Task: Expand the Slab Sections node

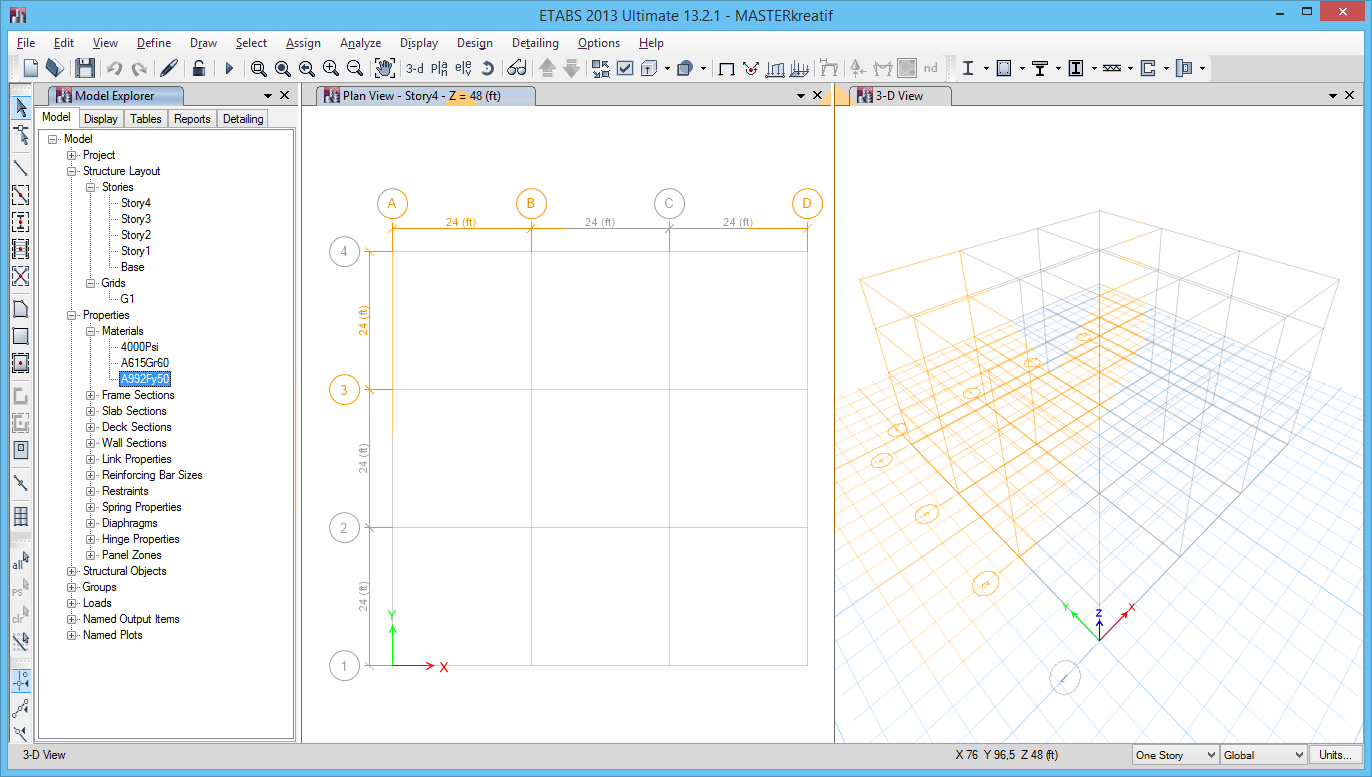Action: click(91, 411)
